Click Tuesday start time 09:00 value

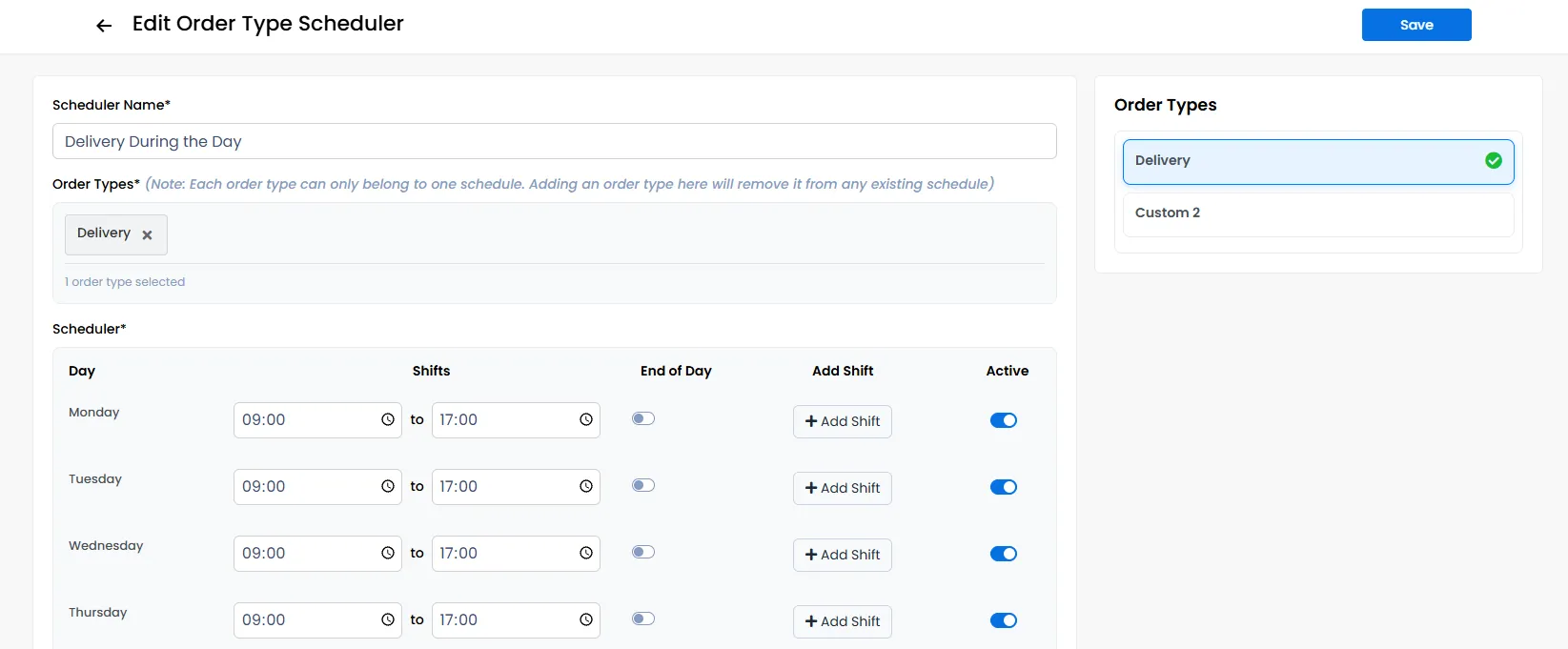[x=264, y=486]
